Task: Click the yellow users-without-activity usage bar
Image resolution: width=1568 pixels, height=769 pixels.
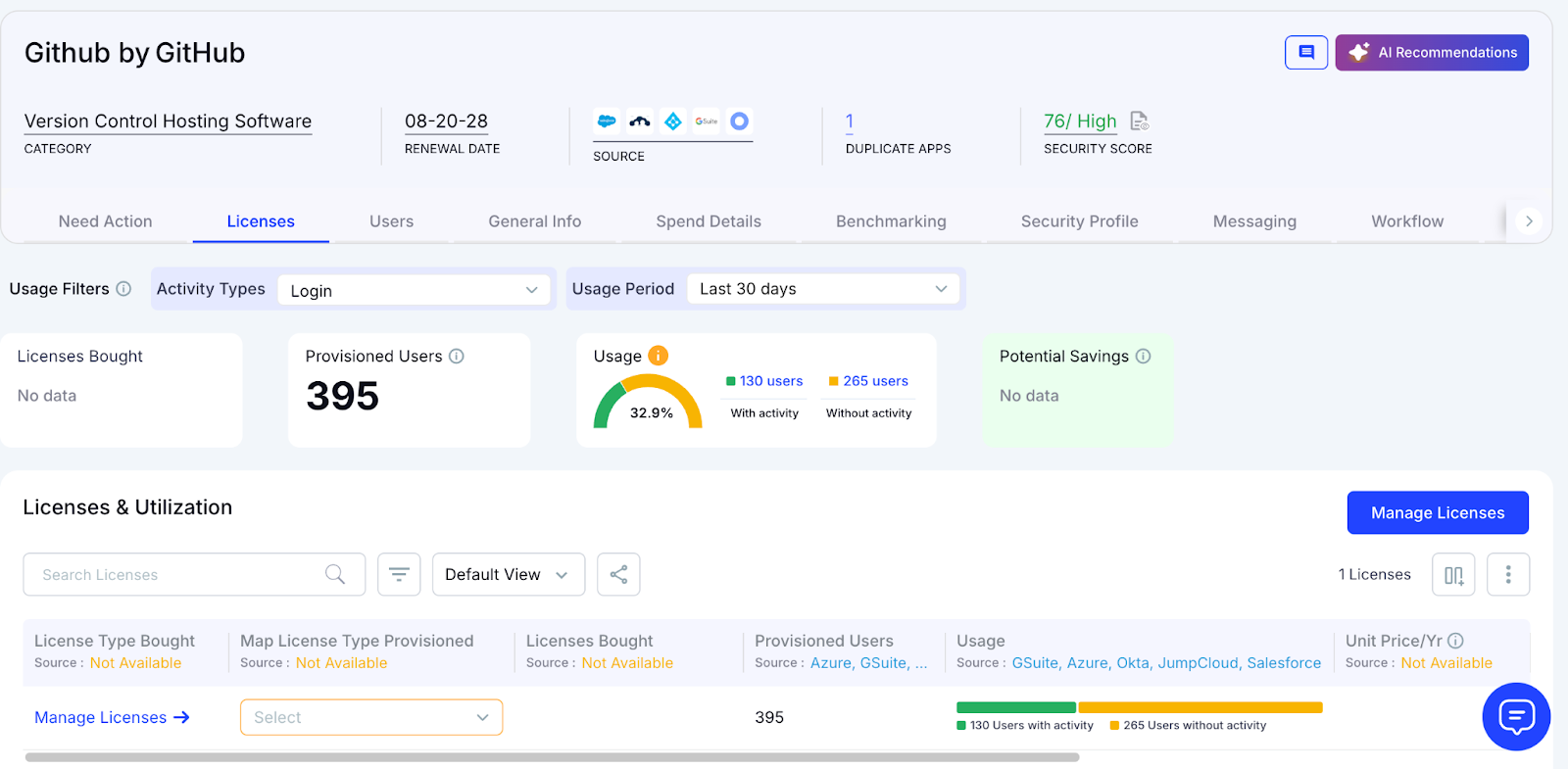Action: (x=1200, y=707)
